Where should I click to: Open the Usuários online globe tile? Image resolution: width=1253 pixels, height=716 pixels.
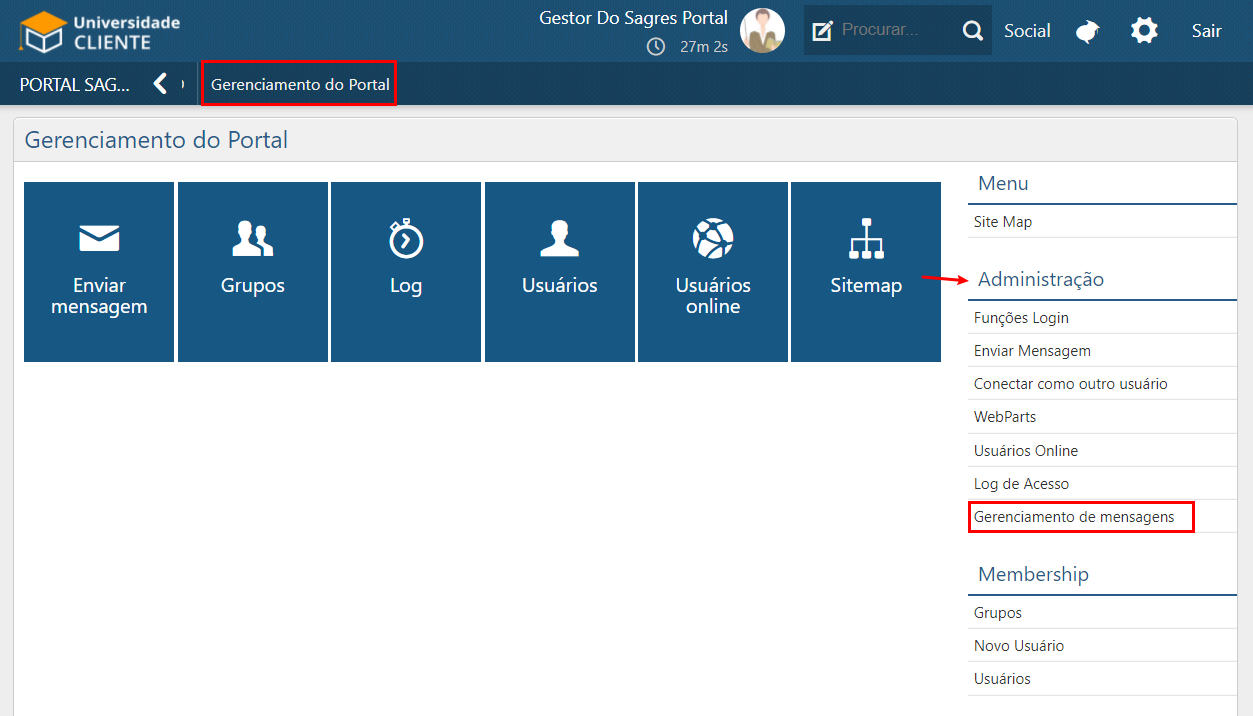coord(713,271)
